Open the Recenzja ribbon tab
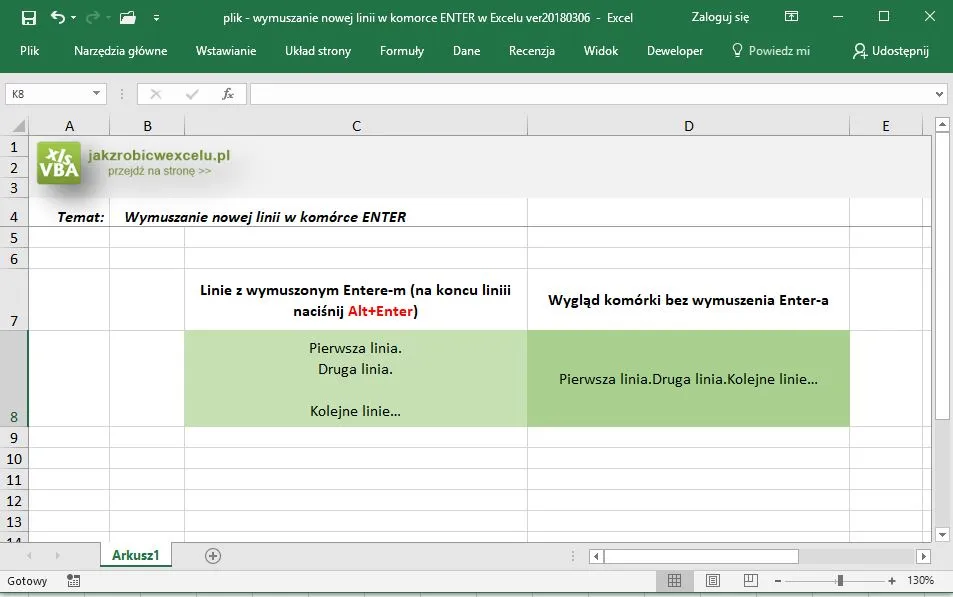The height and width of the screenshot is (597, 953). coord(532,51)
